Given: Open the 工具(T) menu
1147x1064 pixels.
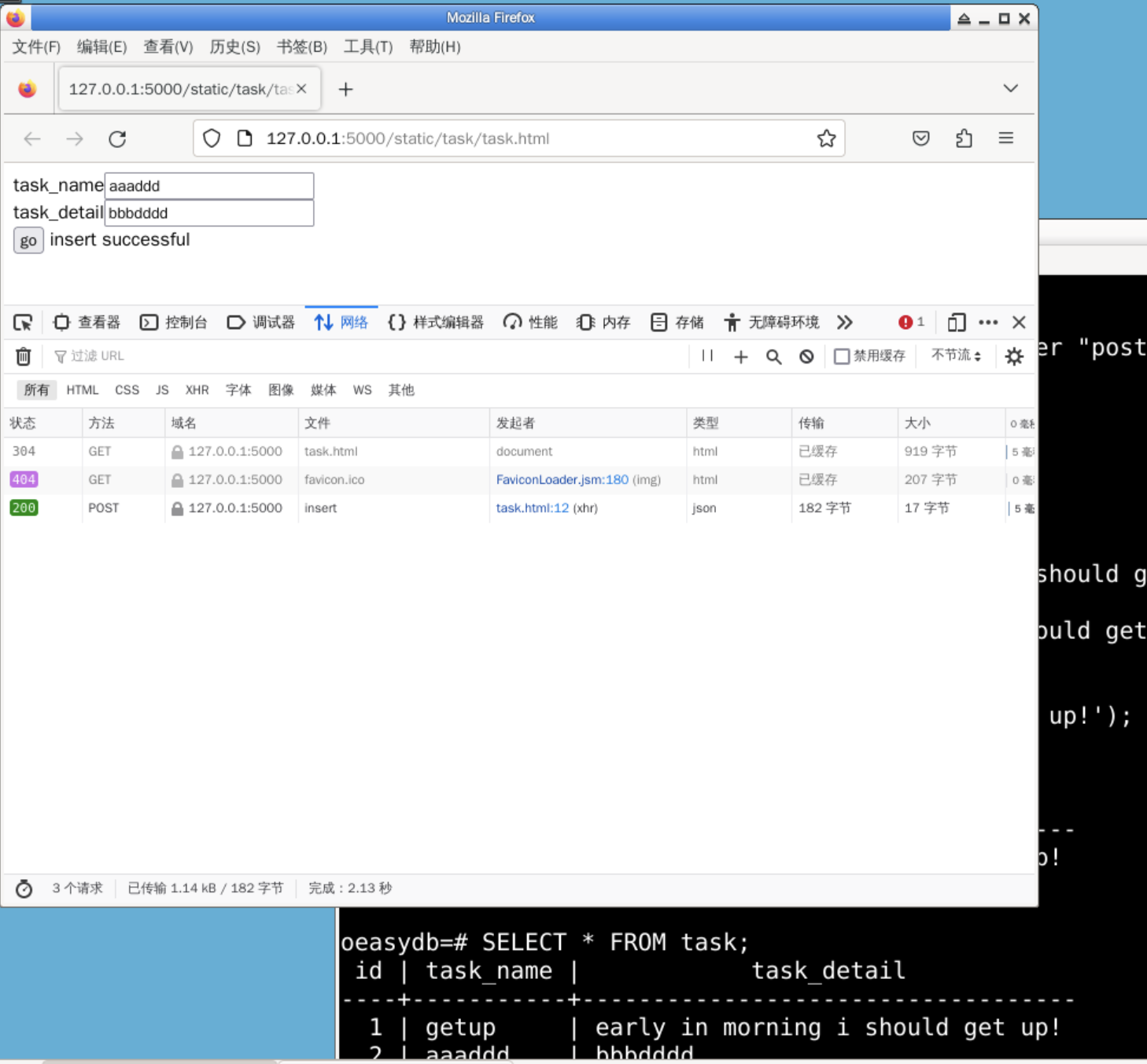Looking at the screenshot, I should [368, 47].
